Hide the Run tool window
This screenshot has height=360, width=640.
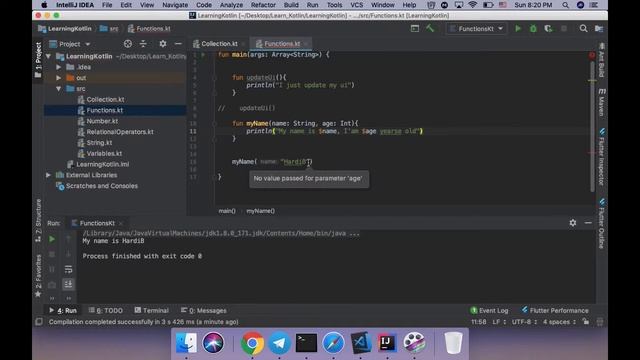pos(588,223)
